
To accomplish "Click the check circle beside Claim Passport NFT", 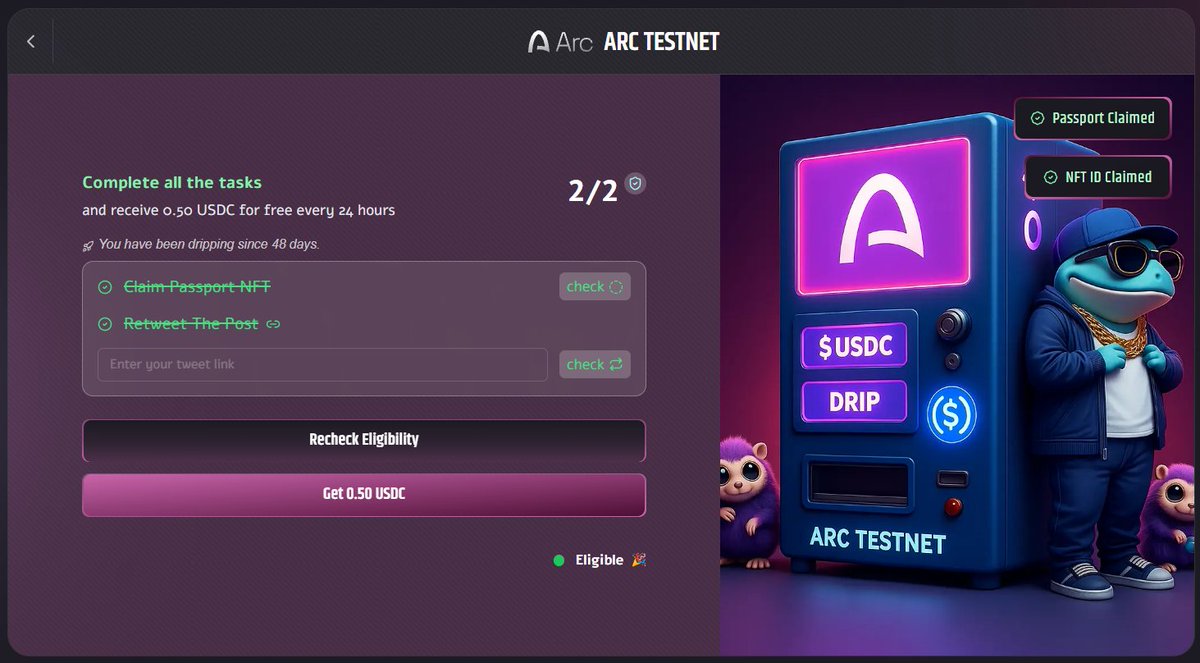I will coord(105,287).
